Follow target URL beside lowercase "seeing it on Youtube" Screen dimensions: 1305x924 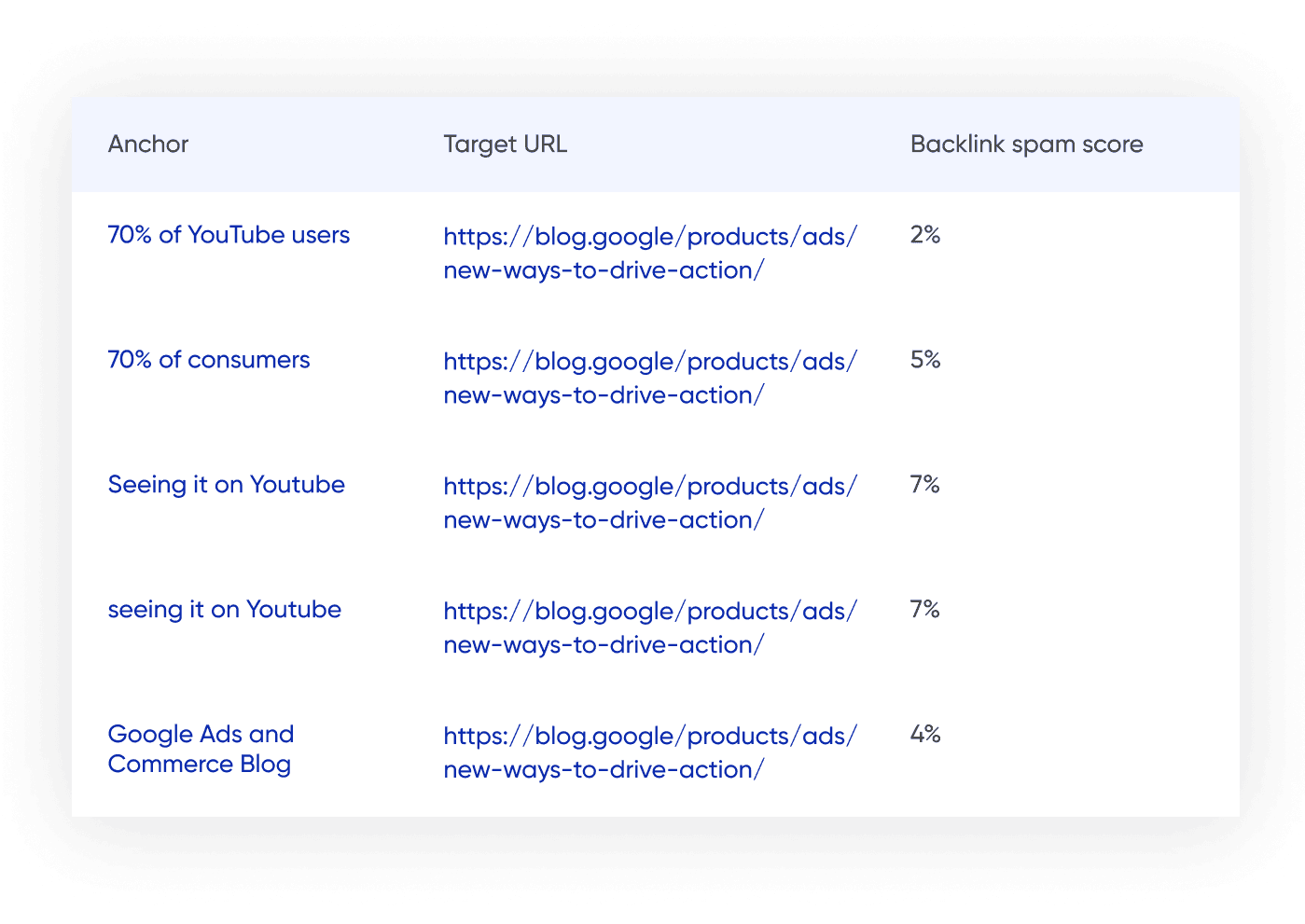(x=650, y=627)
